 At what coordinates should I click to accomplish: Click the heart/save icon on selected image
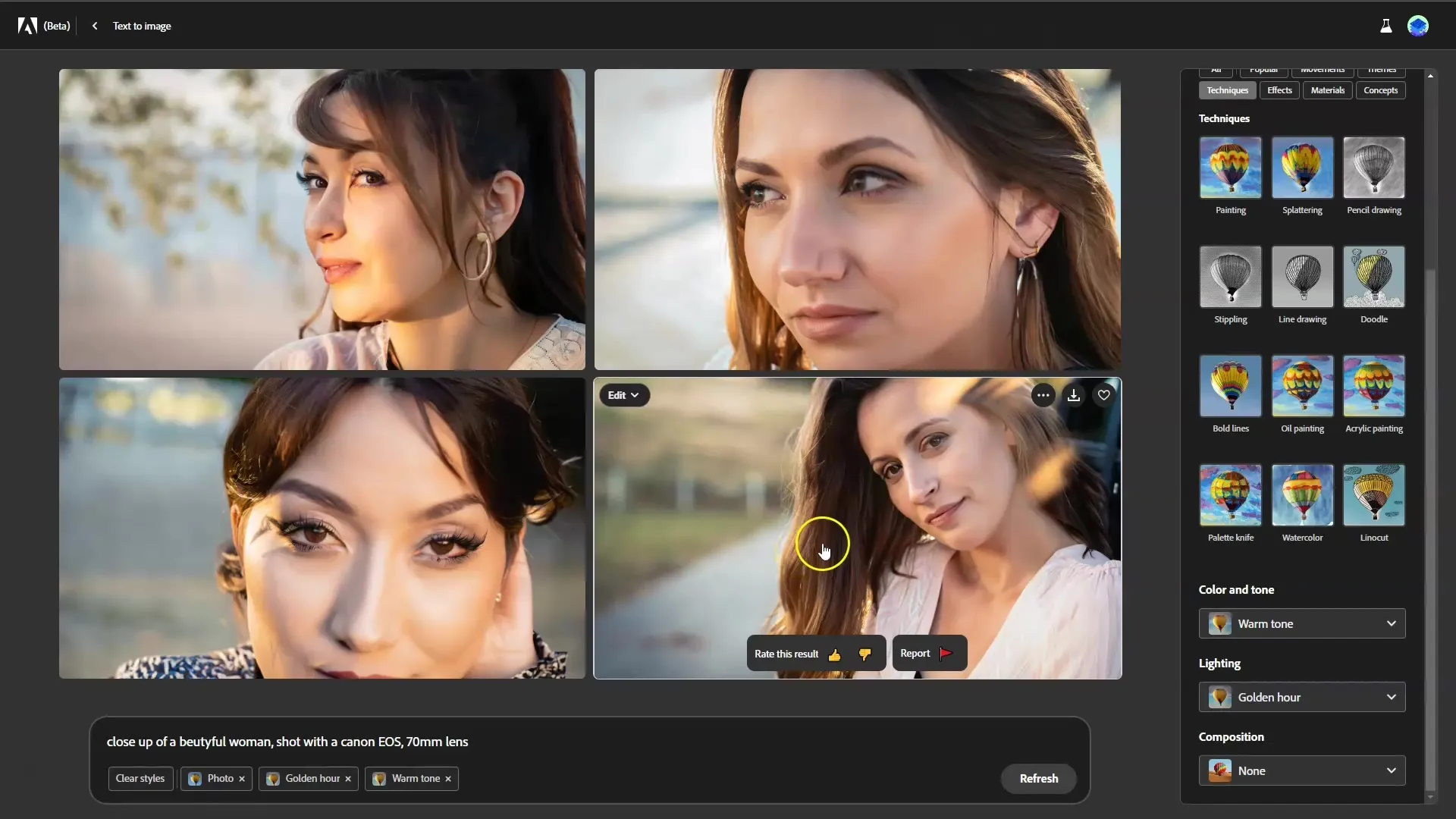tap(1104, 394)
